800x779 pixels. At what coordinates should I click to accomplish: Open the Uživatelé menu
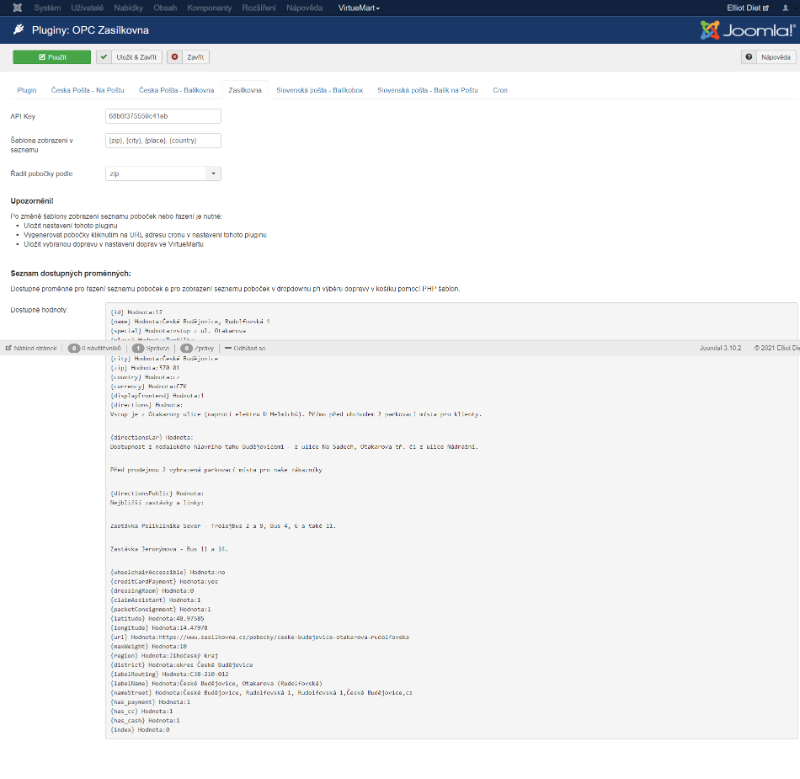pos(87,8)
